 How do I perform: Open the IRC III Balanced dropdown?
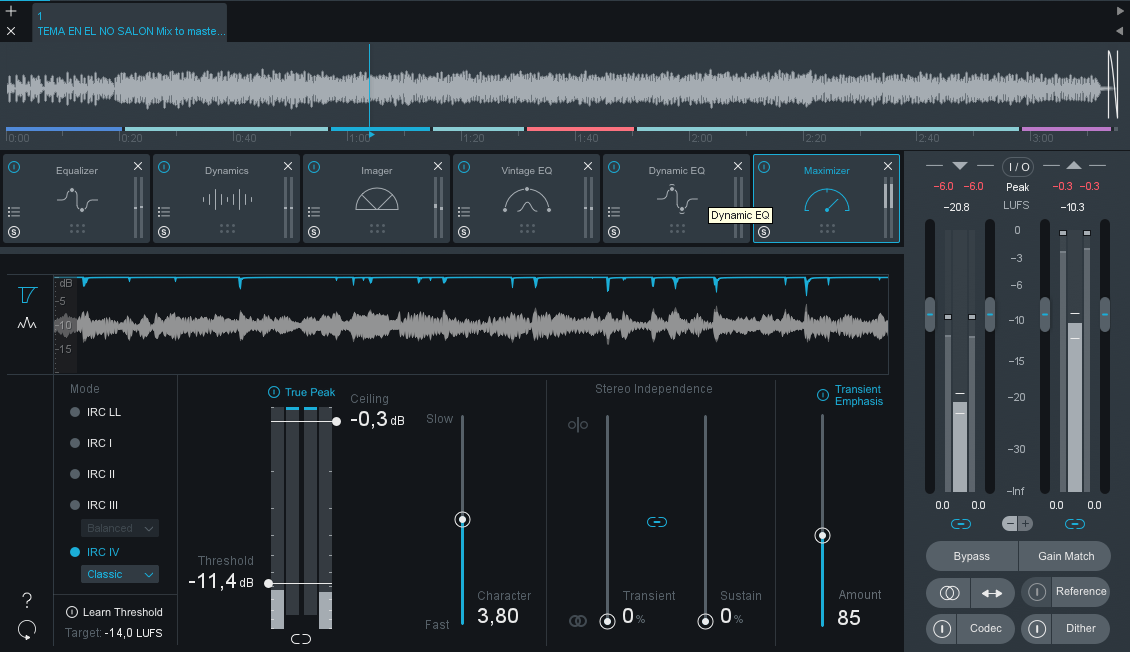(120, 528)
